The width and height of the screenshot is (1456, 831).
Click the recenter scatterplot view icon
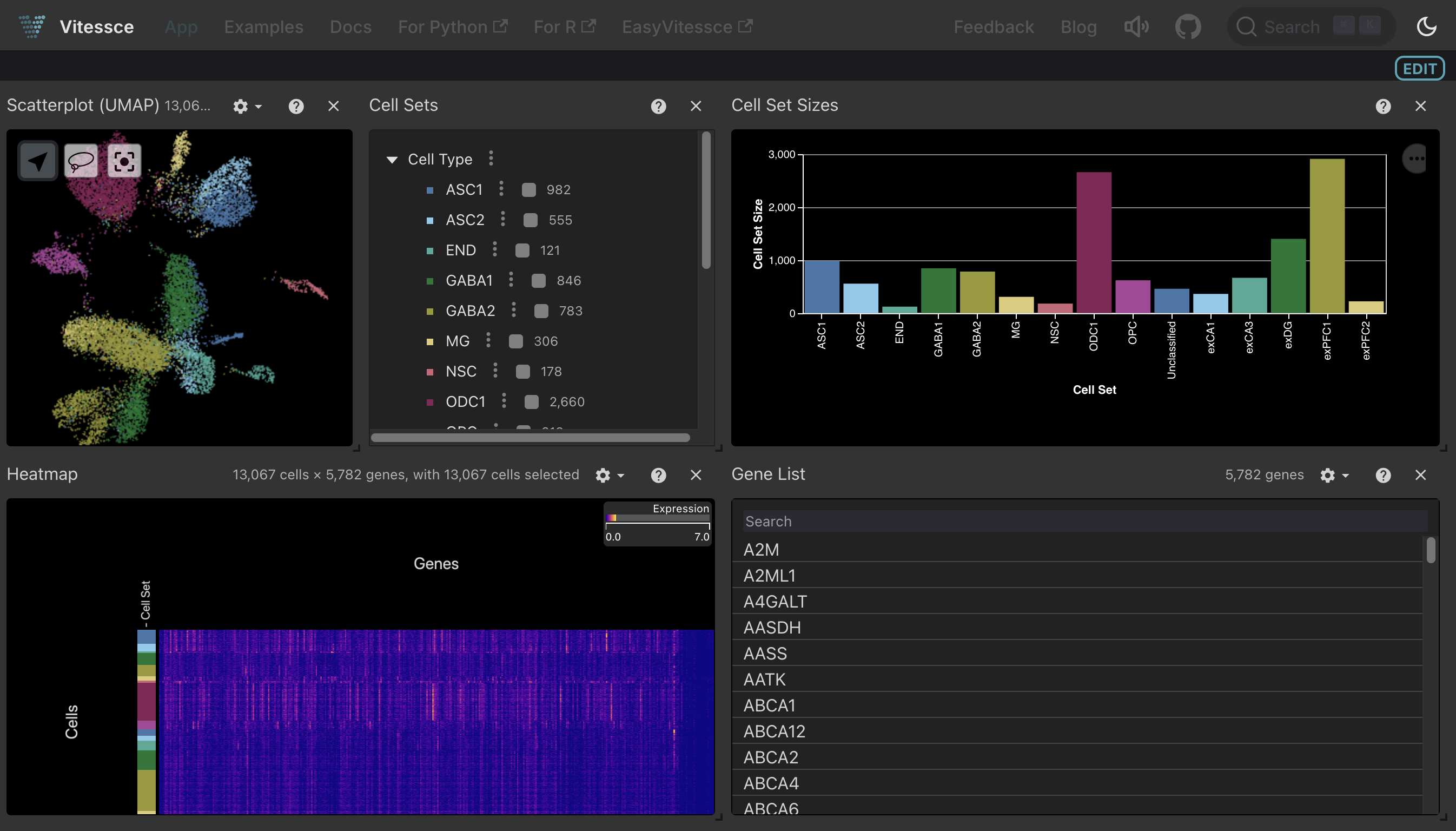124,161
